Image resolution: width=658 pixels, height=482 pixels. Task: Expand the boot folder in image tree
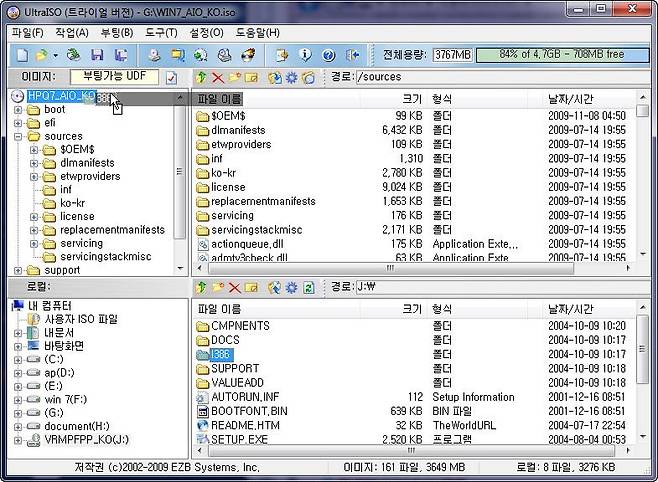(18, 110)
